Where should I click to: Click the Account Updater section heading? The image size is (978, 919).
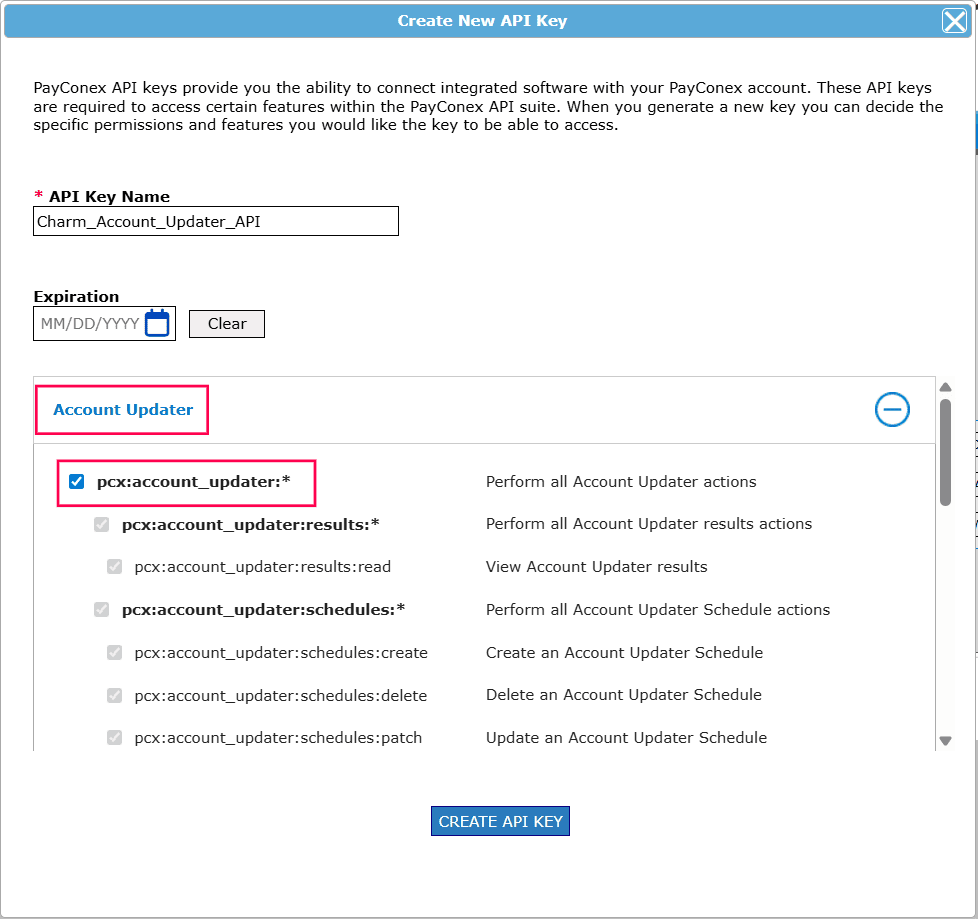pos(121,409)
